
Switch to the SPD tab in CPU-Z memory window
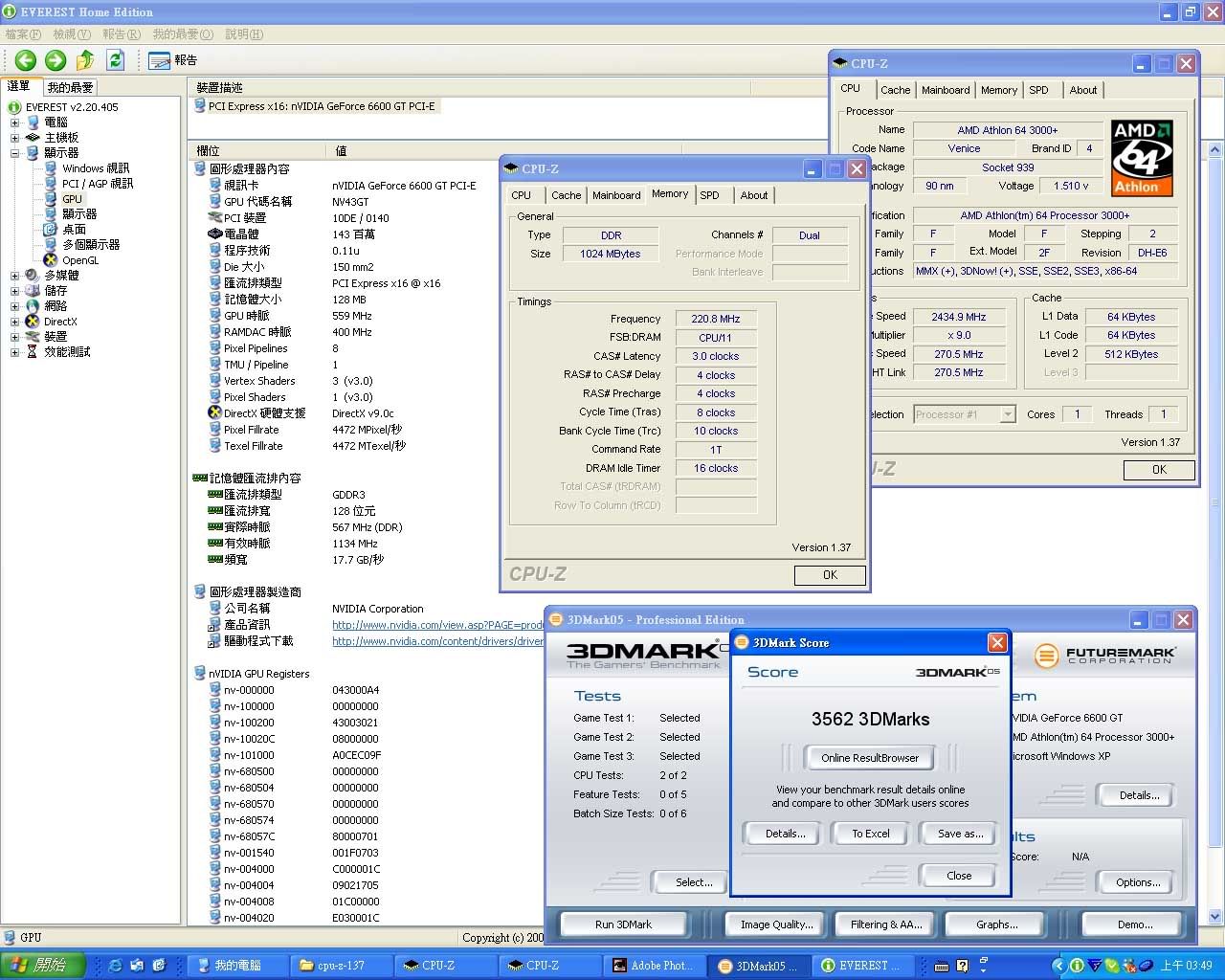point(709,195)
